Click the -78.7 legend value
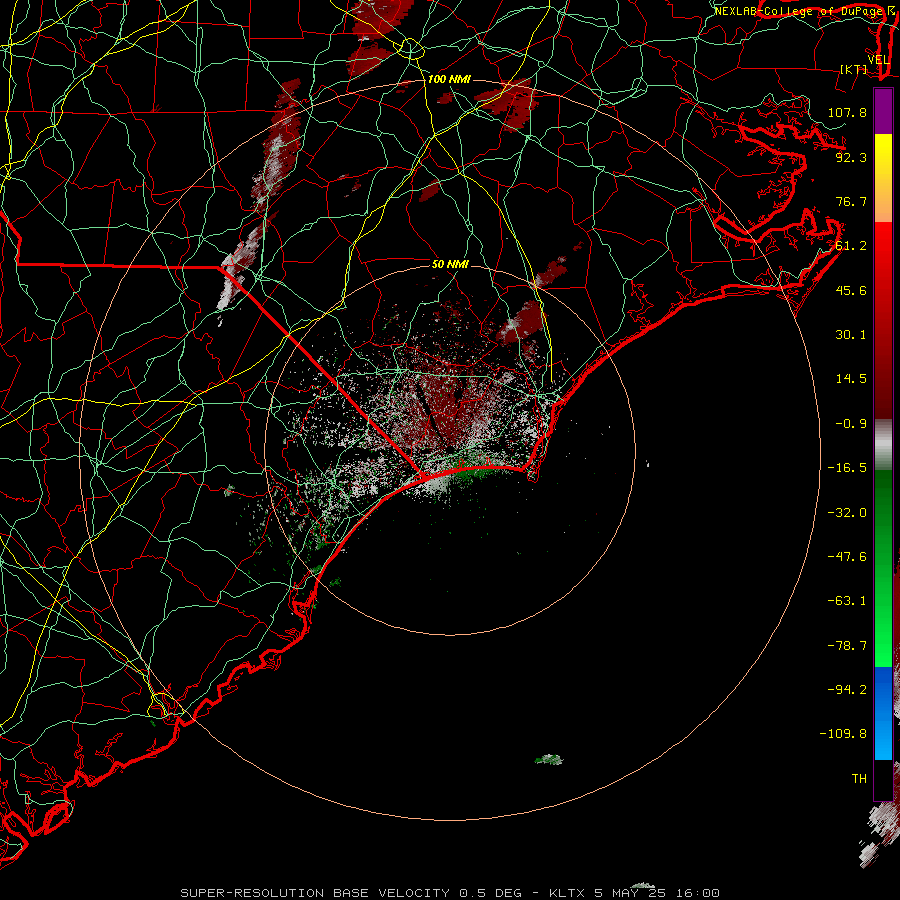900x900 pixels. coord(847,646)
